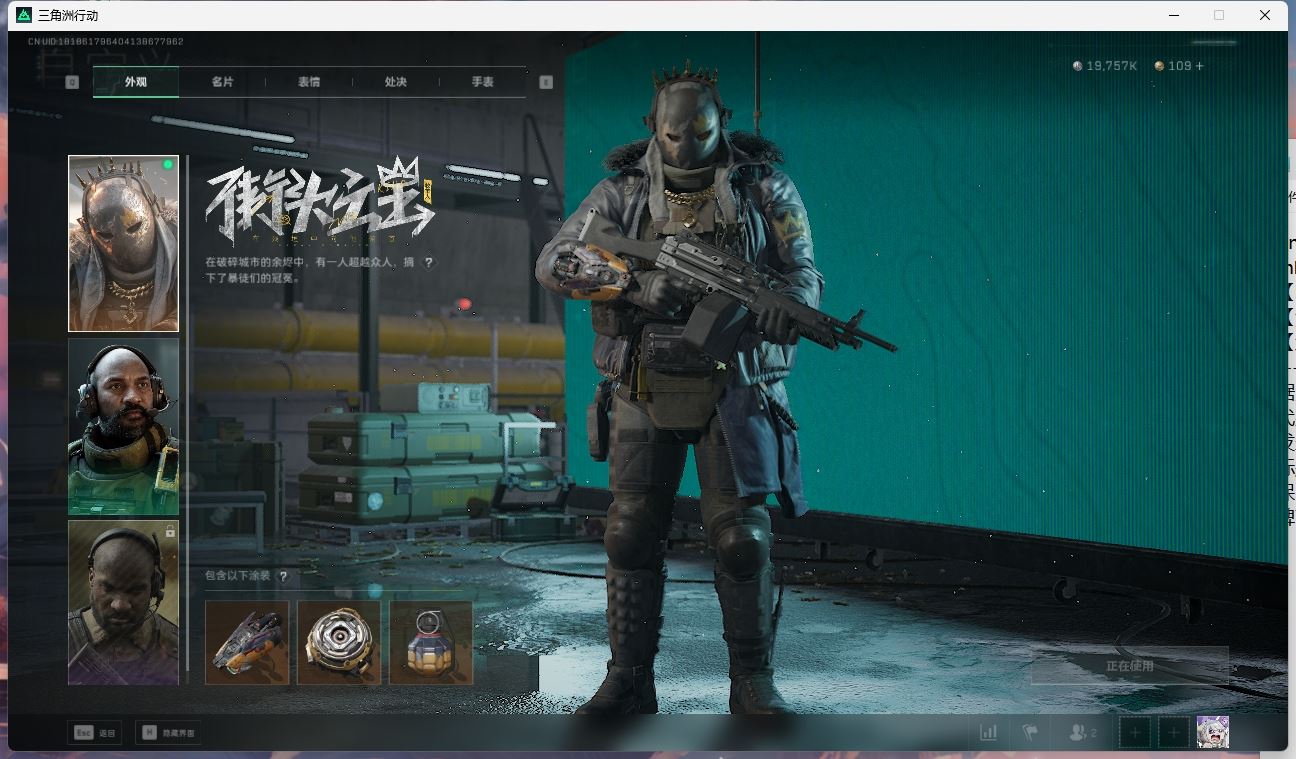Select the 处决 tab
This screenshot has height=759, width=1296.
(396, 82)
